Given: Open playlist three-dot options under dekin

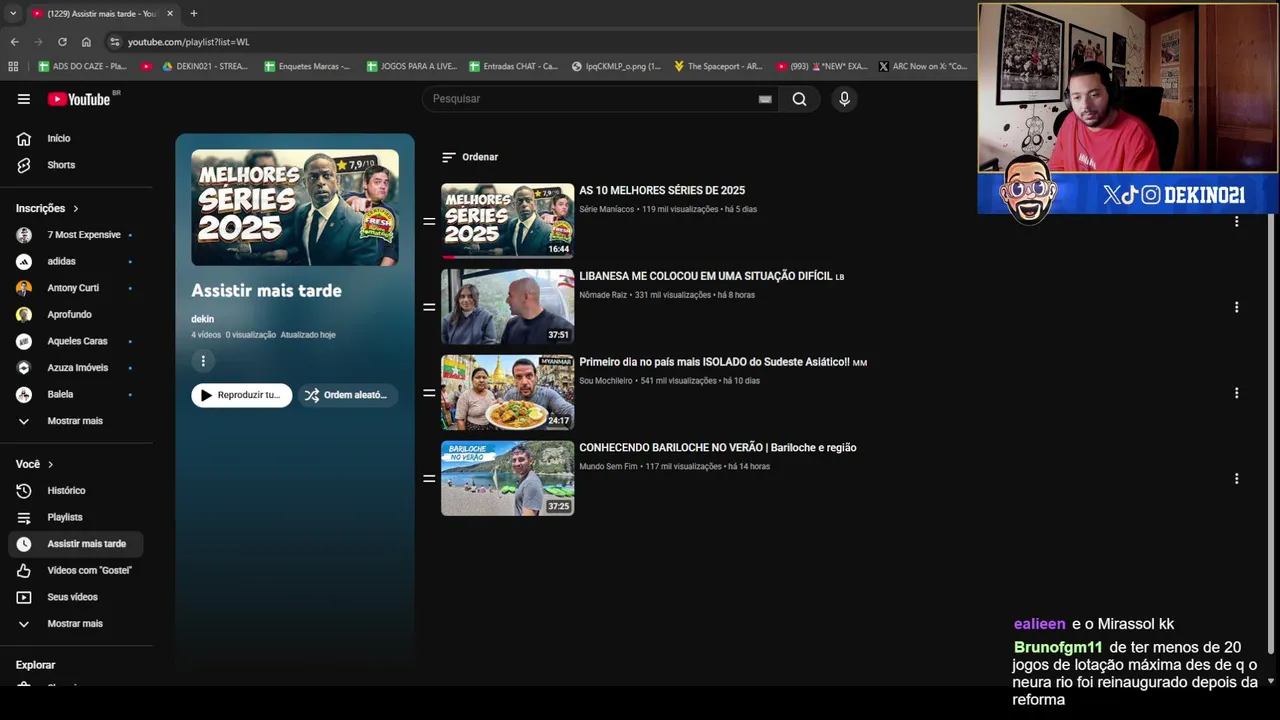Looking at the screenshot, I should [203, 361].
